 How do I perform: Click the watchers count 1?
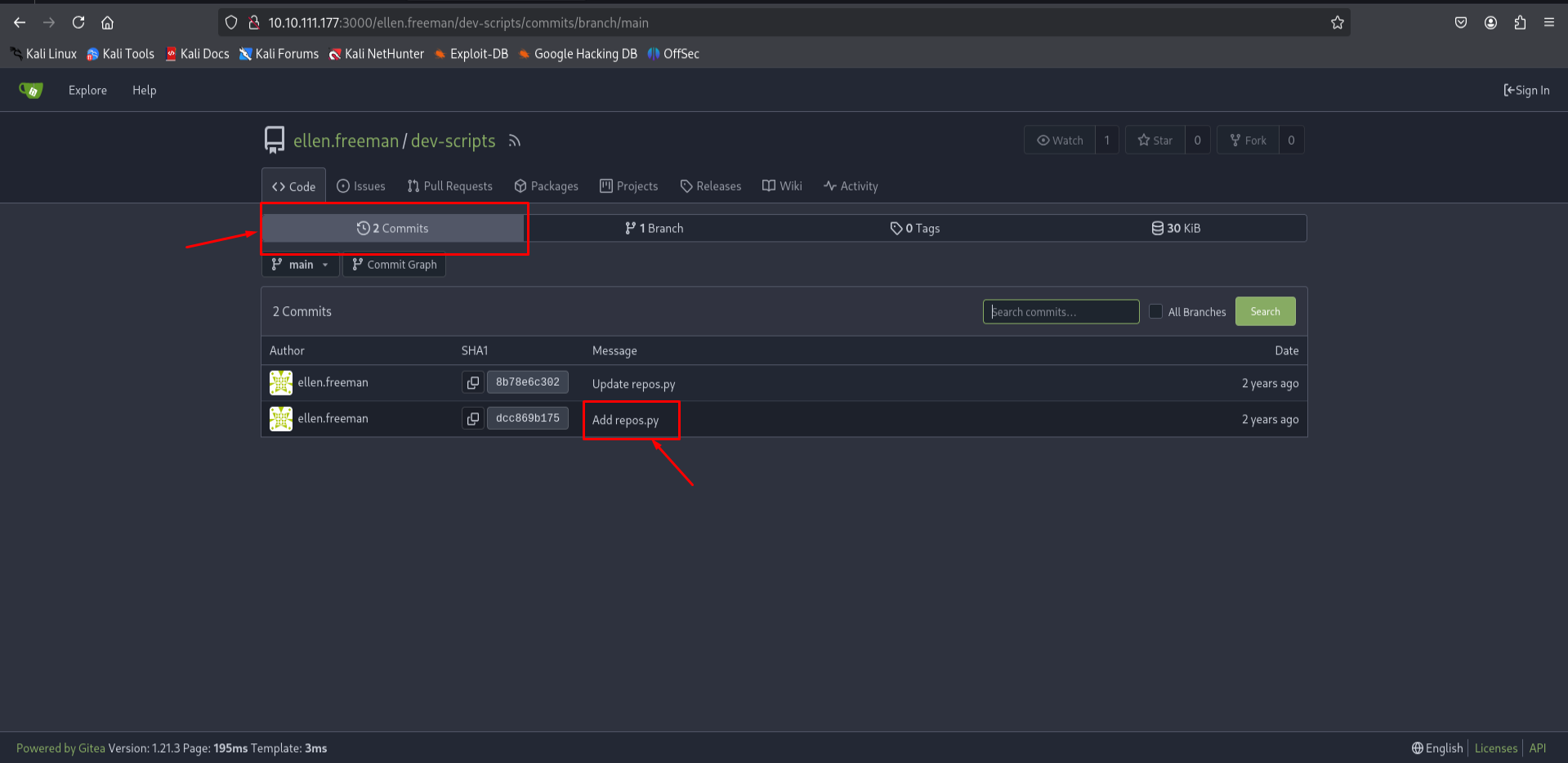(x=1107, y=141)
